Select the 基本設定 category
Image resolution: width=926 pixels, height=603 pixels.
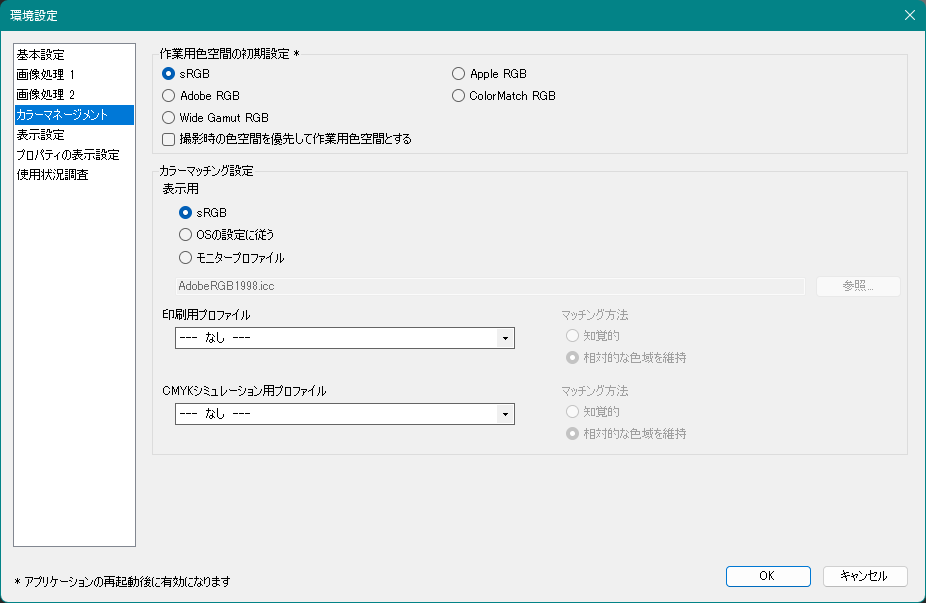click(x=41, y=55)
